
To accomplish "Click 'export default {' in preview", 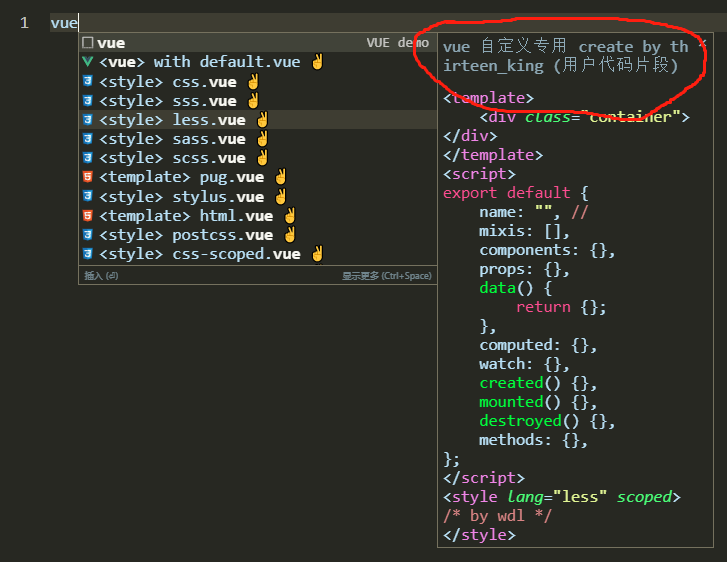I will 516,192.
